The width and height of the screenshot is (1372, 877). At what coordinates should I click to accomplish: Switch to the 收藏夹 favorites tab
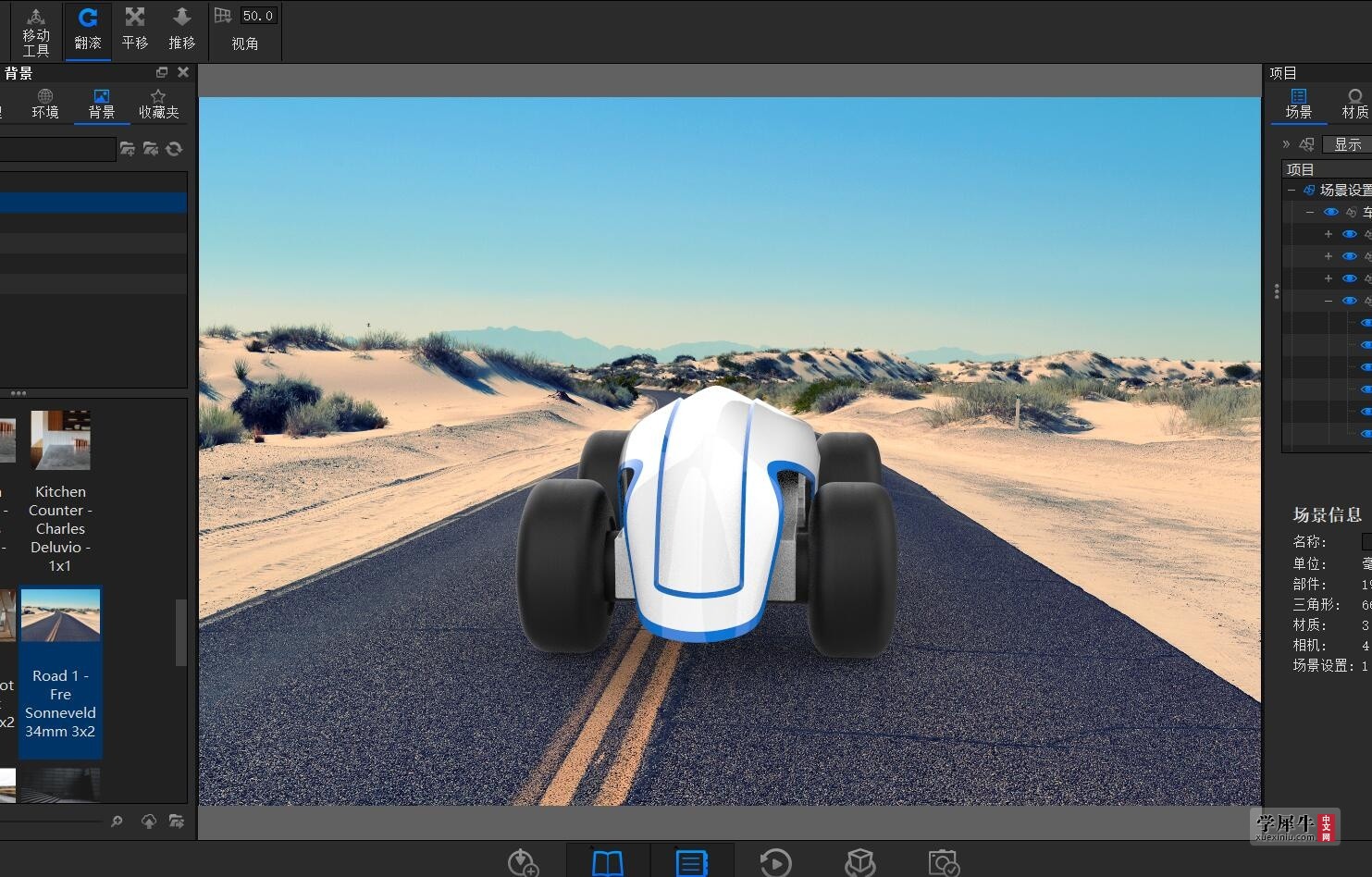tap(158, 104)
